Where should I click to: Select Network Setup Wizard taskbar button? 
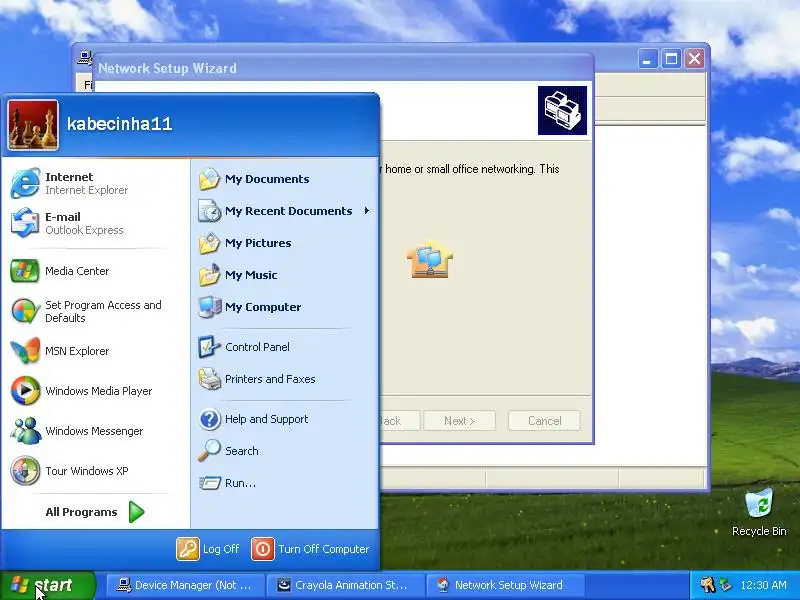point(505,585)
